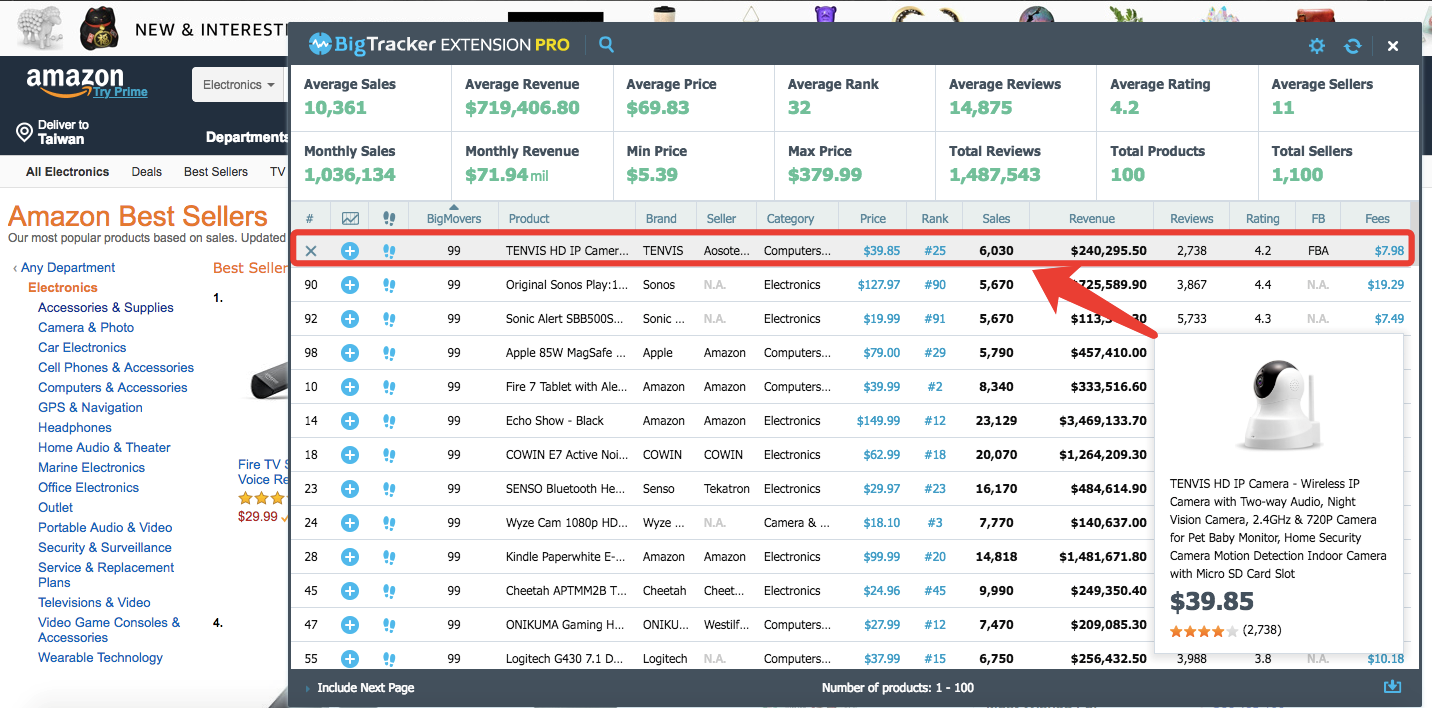This screenshot has height=708, width=1432.
Task: Expand Include Next Page option
Action: pyautogui.click(x=360, y=688)
